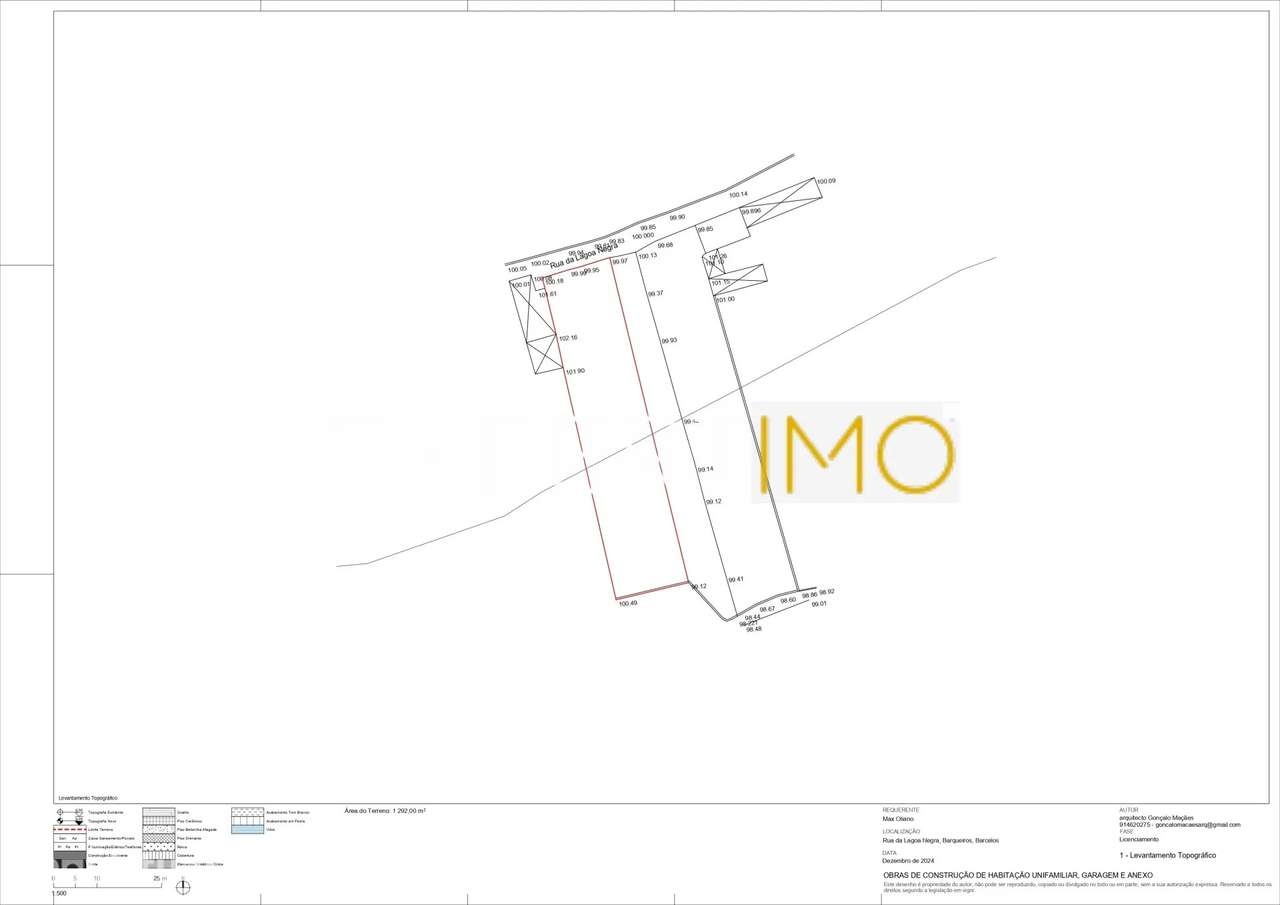Click the elevation value "99.01"
1280x905 pixels.
point(819,604)
